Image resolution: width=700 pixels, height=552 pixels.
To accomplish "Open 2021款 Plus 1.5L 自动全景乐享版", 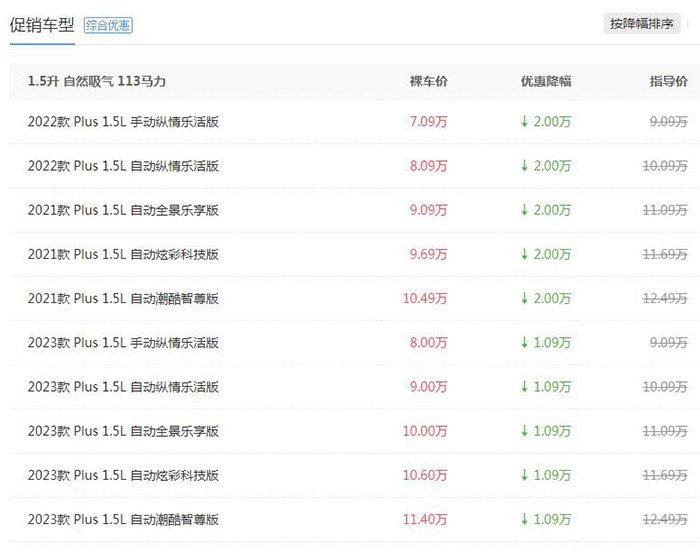I will [123, 210].
